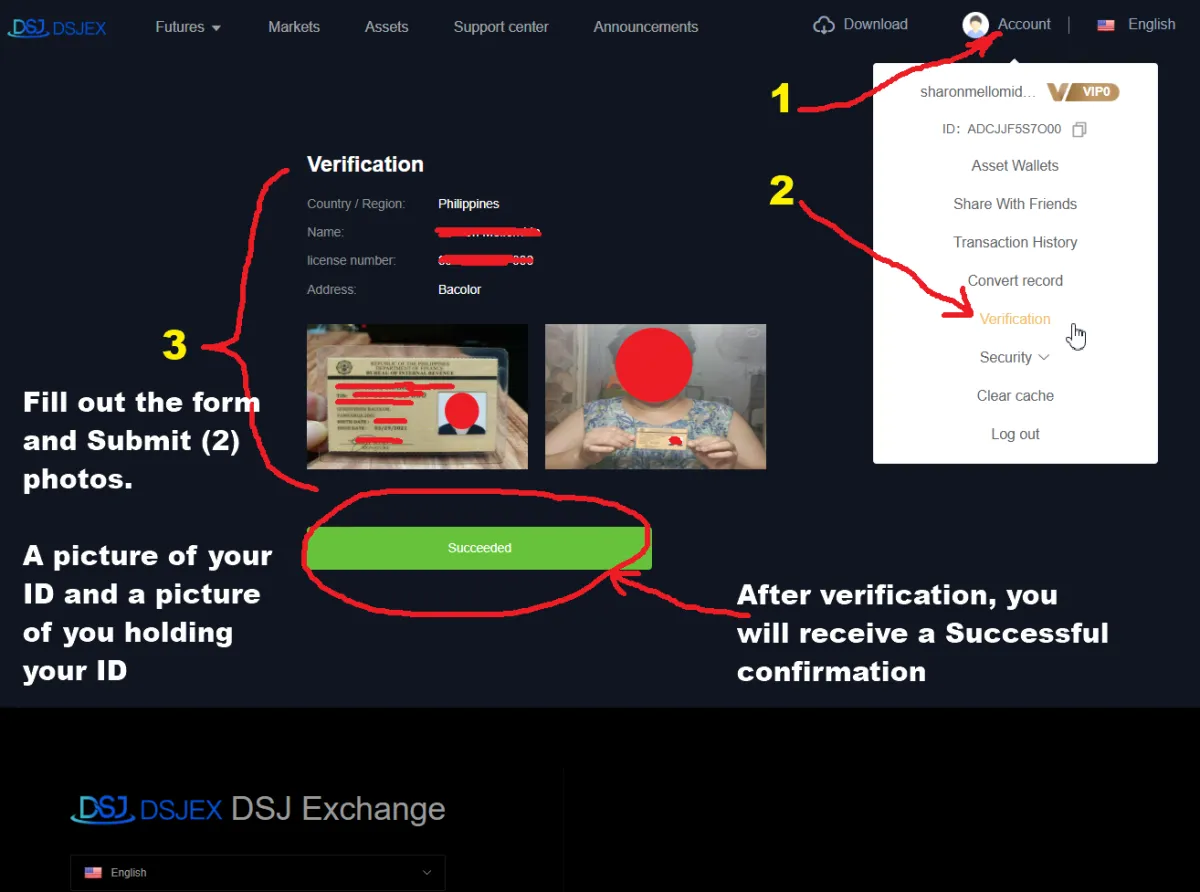Open the Announcements page
This screenshot has width=1200, height=892.
(646, 27)
